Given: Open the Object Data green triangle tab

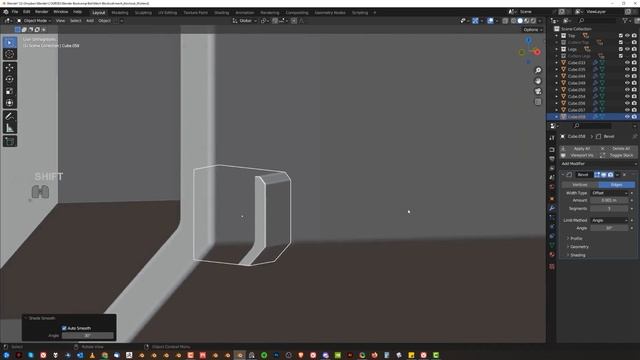Looking at the screenshot, I should coord(552,245).
